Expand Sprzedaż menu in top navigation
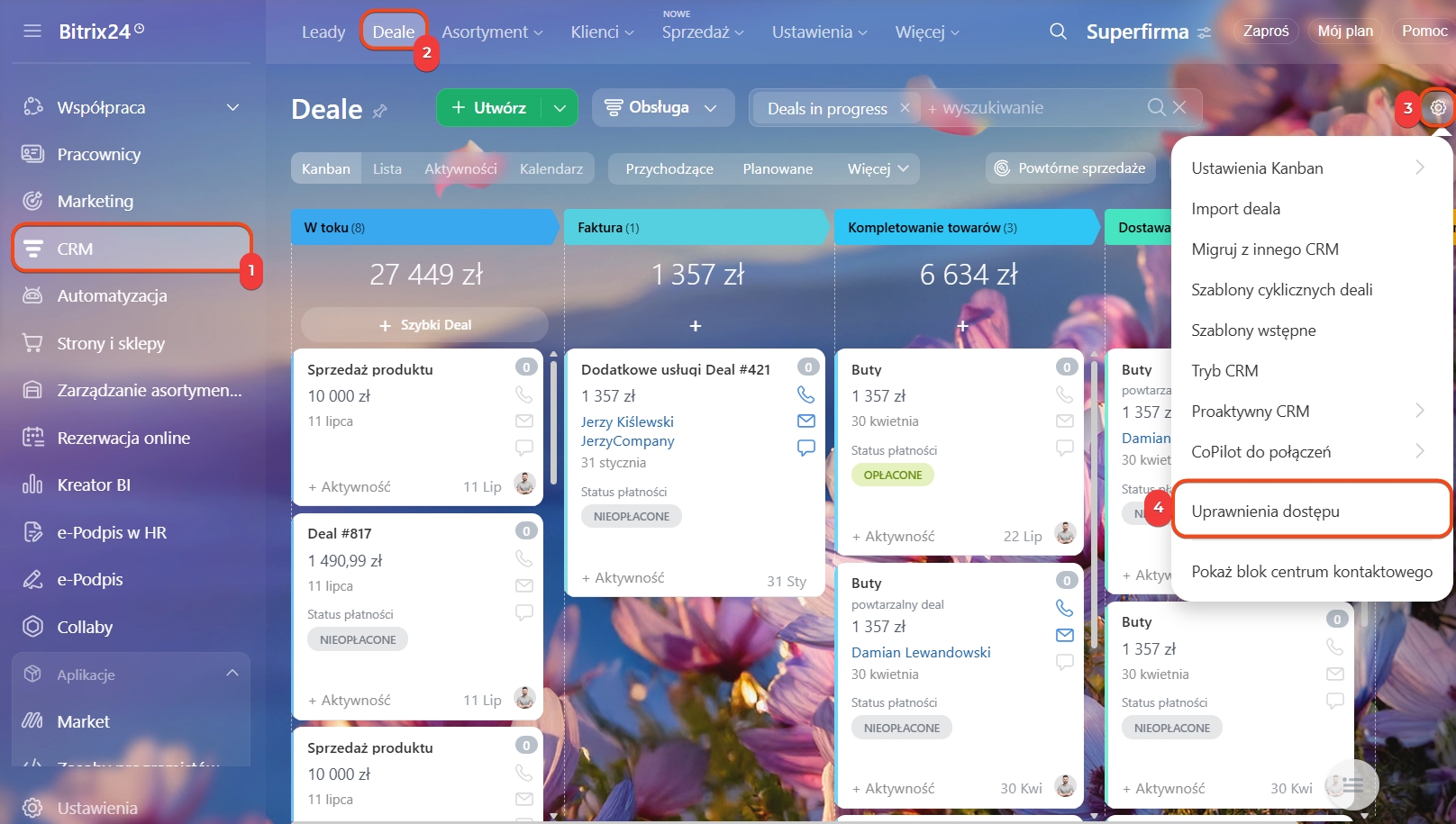The height and width of the screenshot is (824, 1456). pyautogui.click(x=703, y=32)
